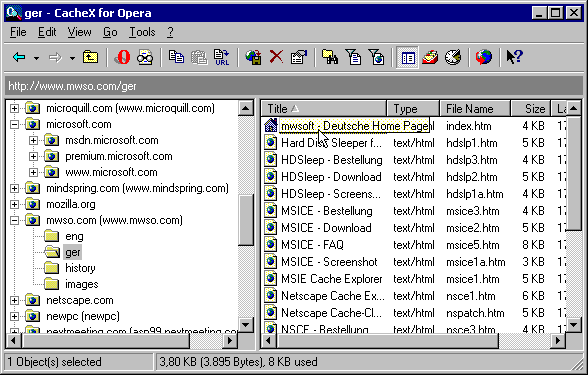Expand the microquill.com tree node
Screen dimensions: 588x375
(14, 108)
